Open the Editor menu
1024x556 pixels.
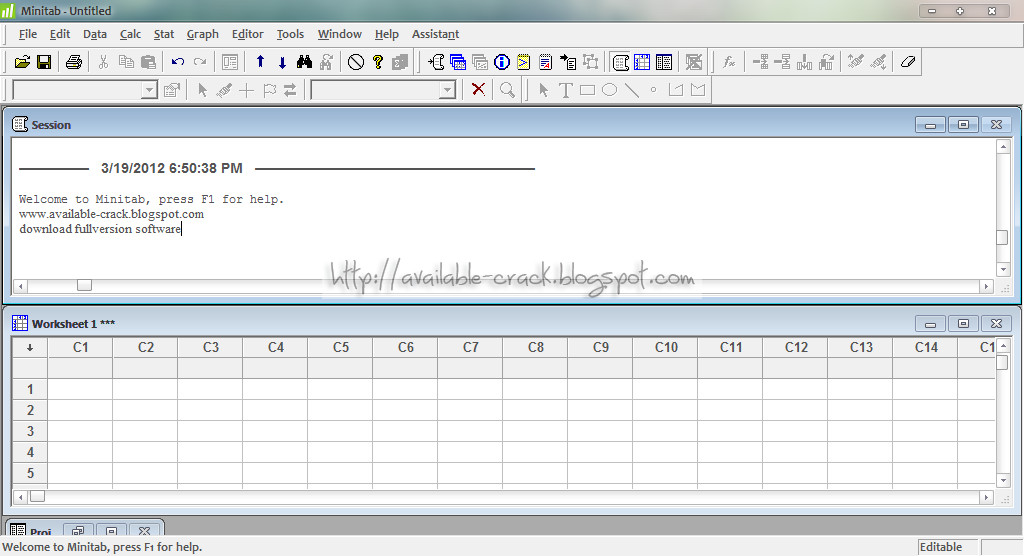pos(248,34)
